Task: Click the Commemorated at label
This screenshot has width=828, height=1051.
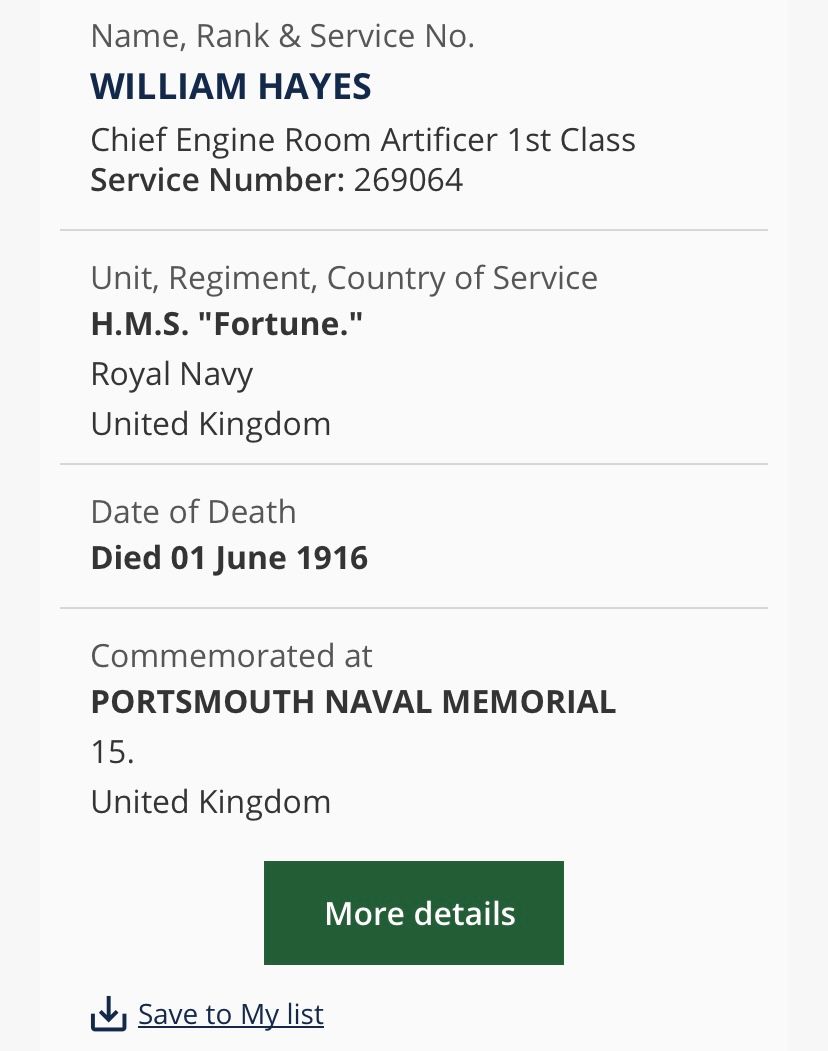Action: pyautogui.click(x=231, y=656)
